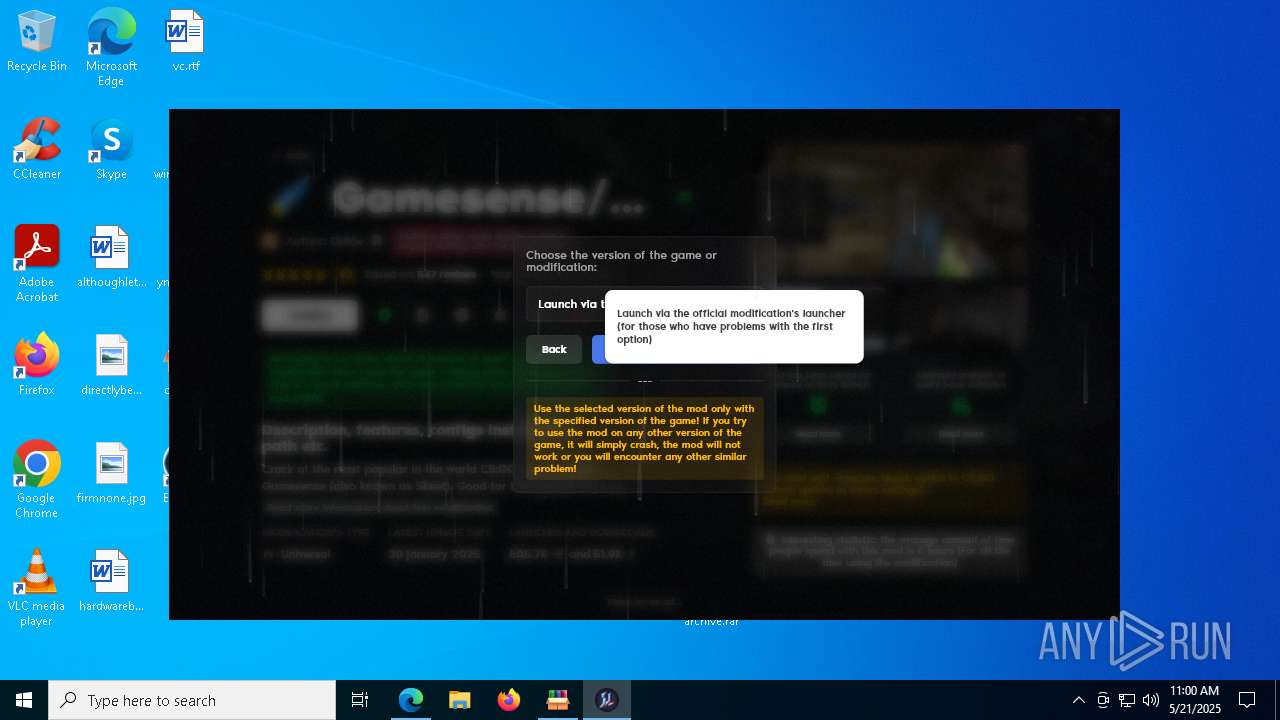Select the directlybe... image file
The image size is (1280, 720).
[111, 366]
